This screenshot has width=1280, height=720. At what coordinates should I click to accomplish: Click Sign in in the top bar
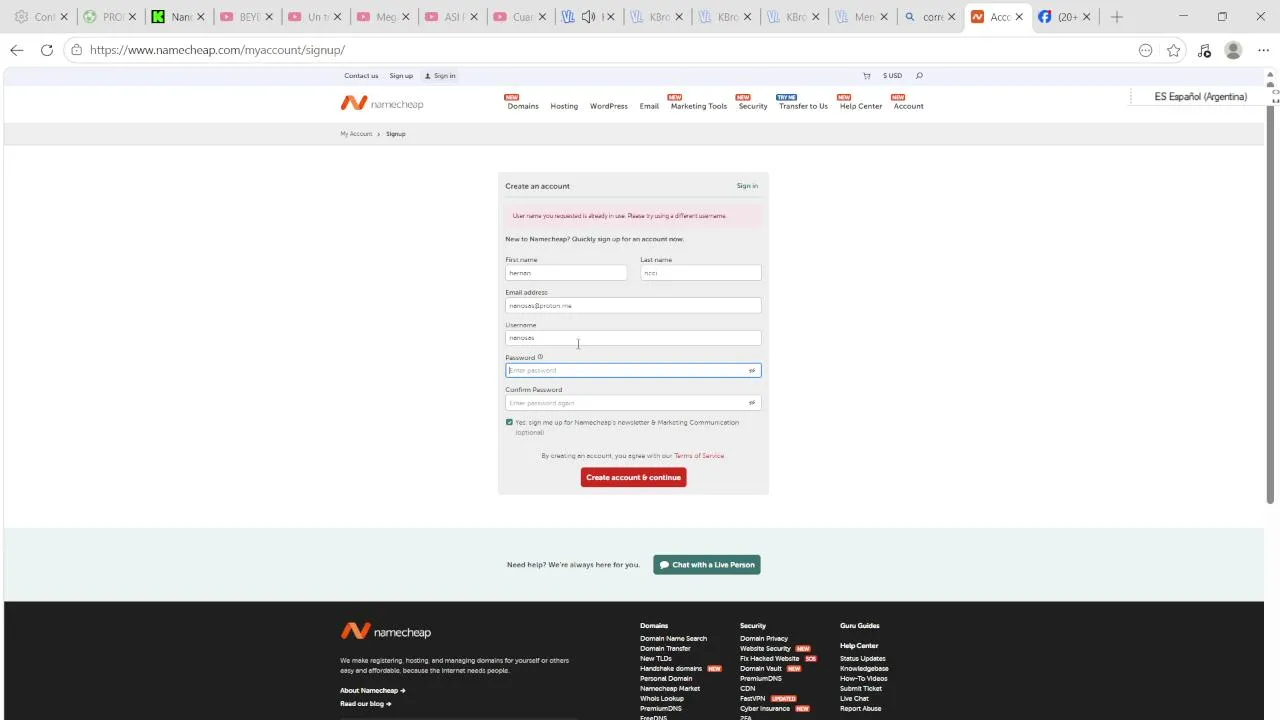coord(440,76)
